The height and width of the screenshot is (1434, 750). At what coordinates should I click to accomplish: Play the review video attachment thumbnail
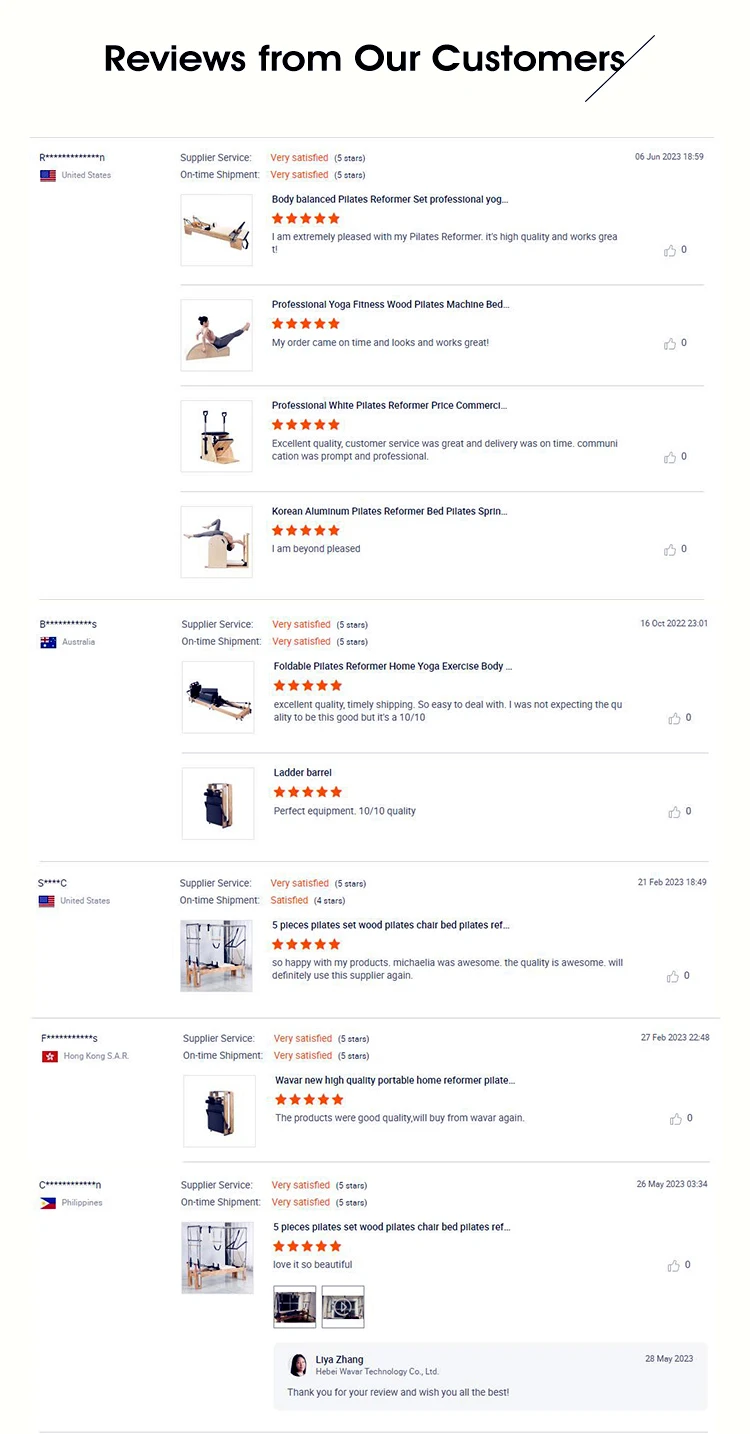coord(343,1307)
